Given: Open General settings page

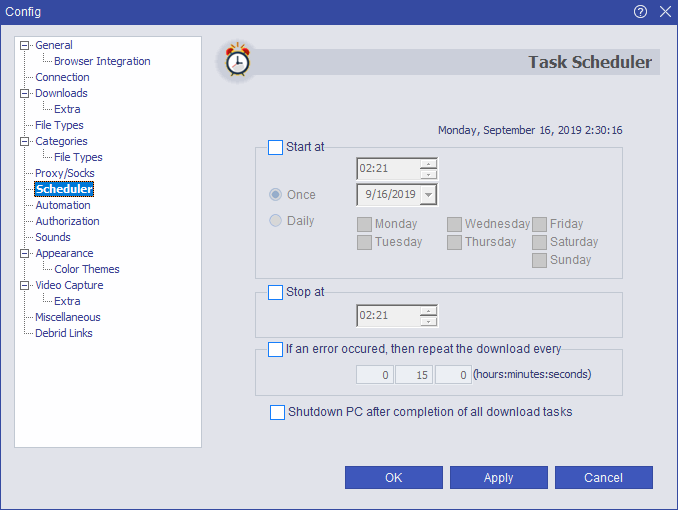Looking at the screenshot, I should click(x=54, y=45).
